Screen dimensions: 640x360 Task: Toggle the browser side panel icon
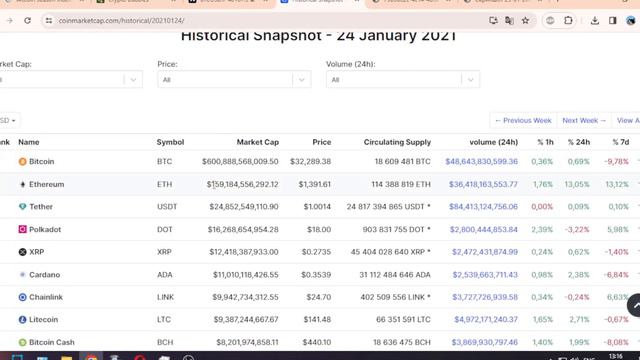coord(612,20)
